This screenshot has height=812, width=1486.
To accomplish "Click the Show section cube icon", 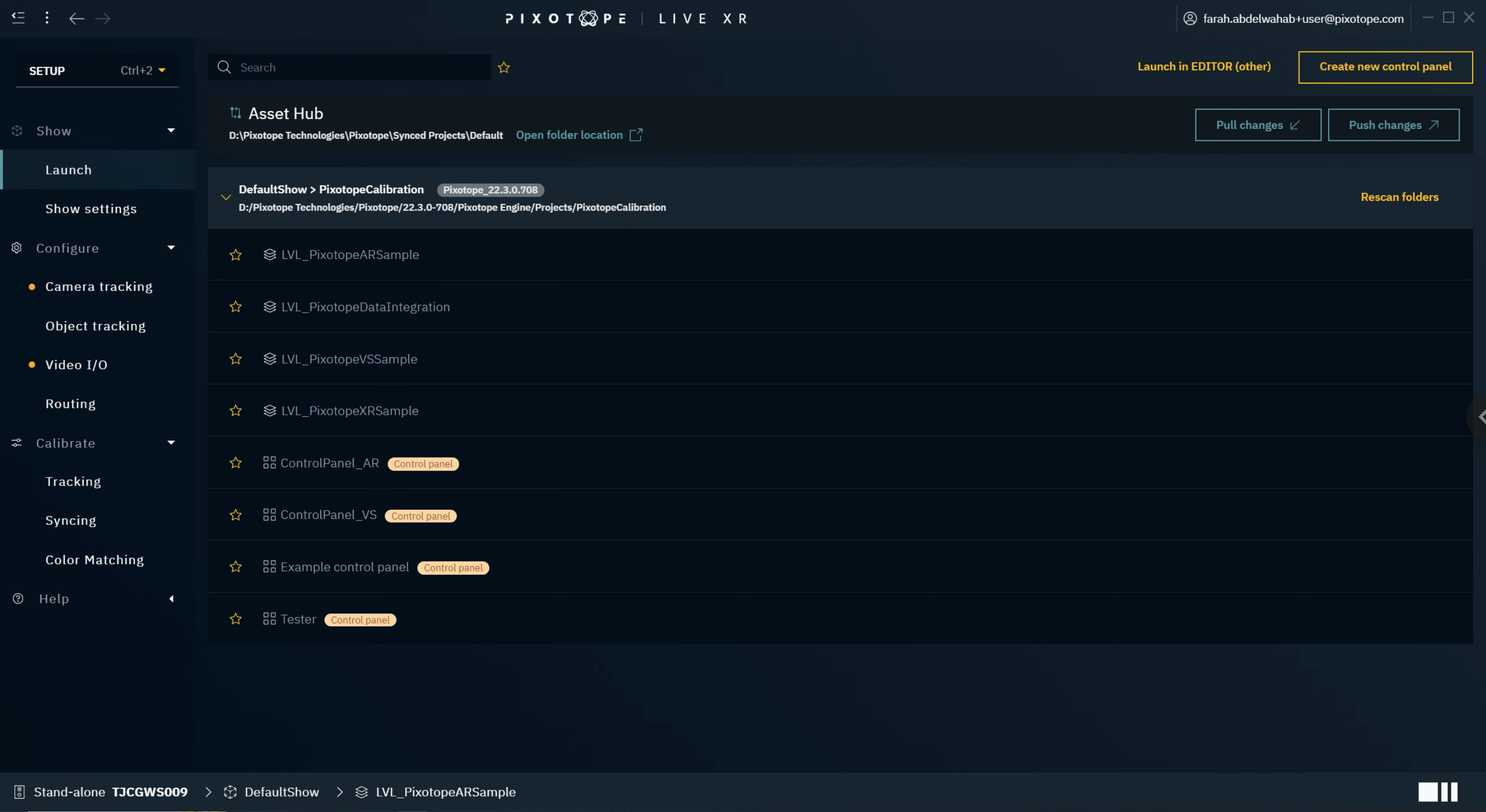I will (17, 131).
